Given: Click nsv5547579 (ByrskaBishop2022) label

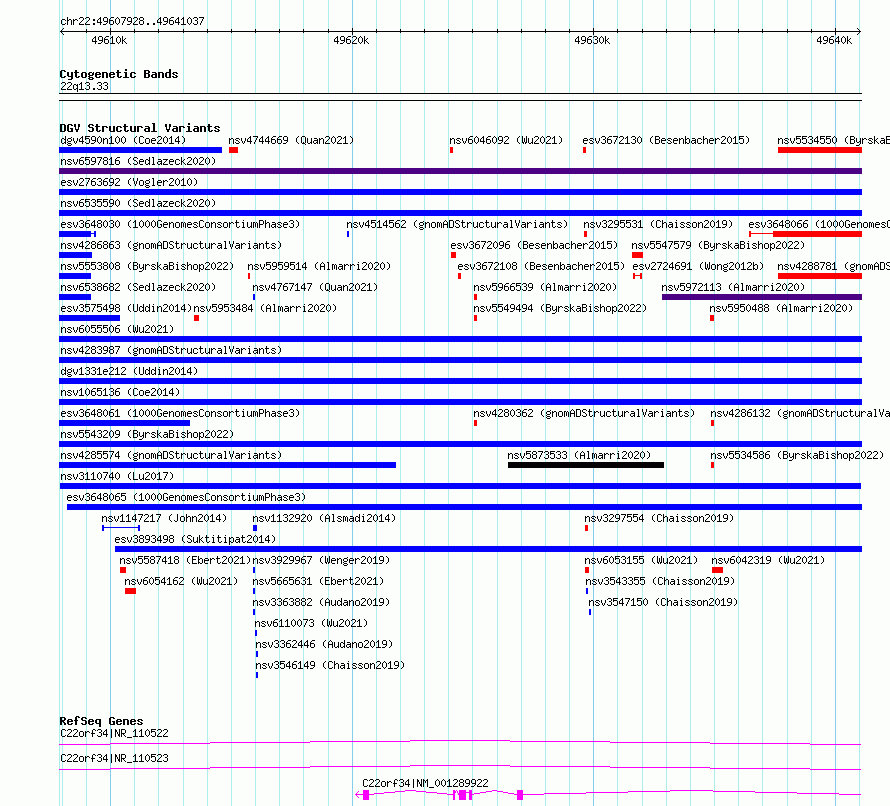Looking at the screenshot, I should [x=719, y=245].
